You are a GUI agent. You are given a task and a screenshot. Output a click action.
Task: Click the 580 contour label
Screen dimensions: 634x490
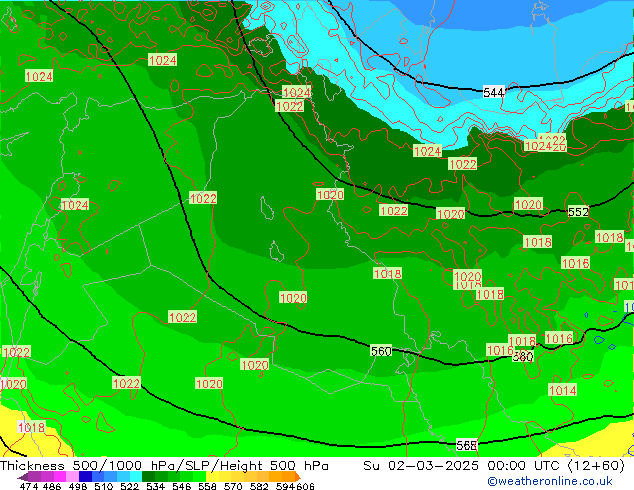[523, 357]
